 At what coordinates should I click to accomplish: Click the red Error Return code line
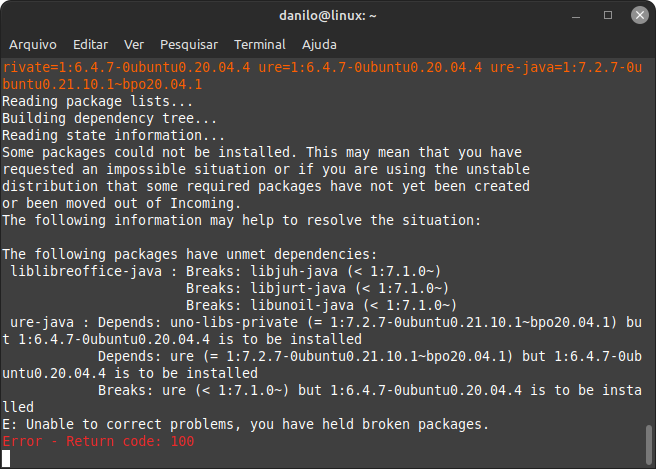pyautogui.click(x=98, y=441)
